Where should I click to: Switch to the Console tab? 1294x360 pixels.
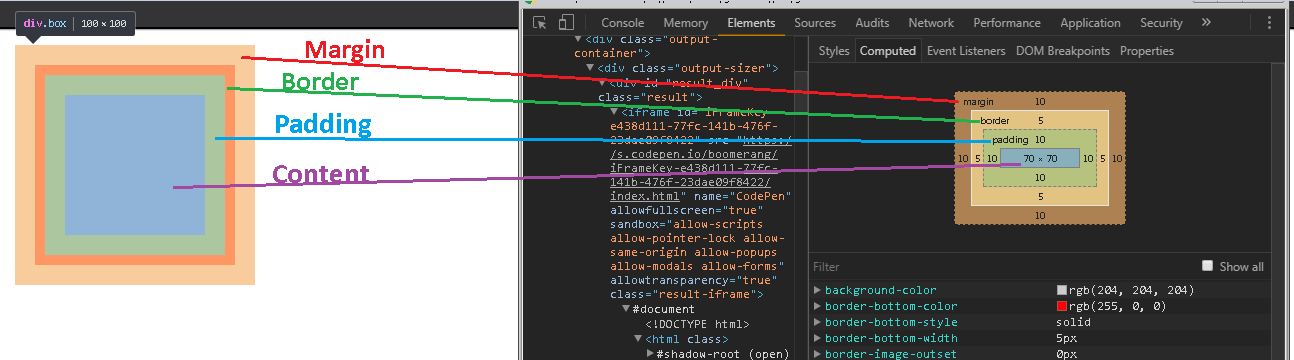tap(622, 23)
